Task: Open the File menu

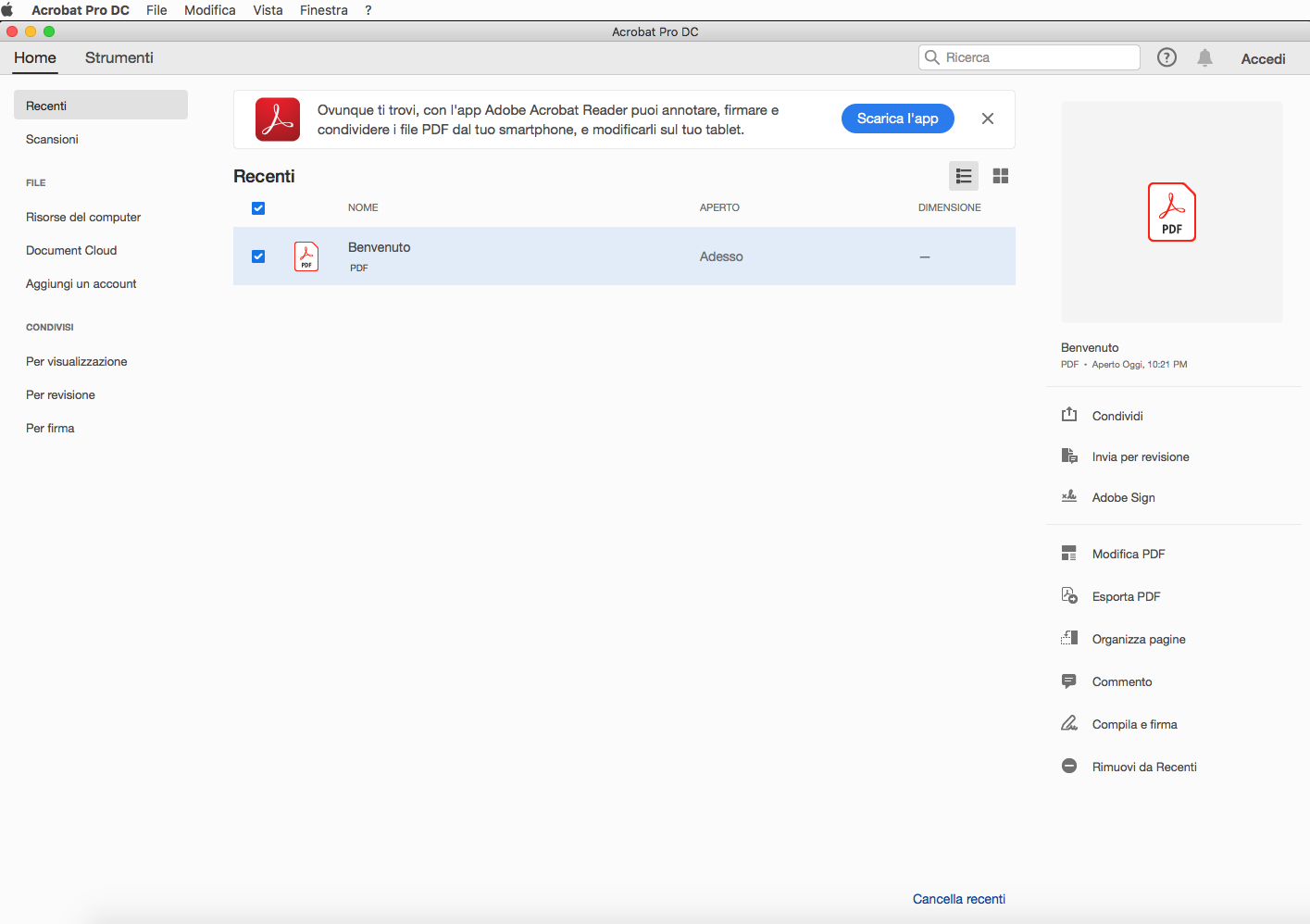Action: 156,10
